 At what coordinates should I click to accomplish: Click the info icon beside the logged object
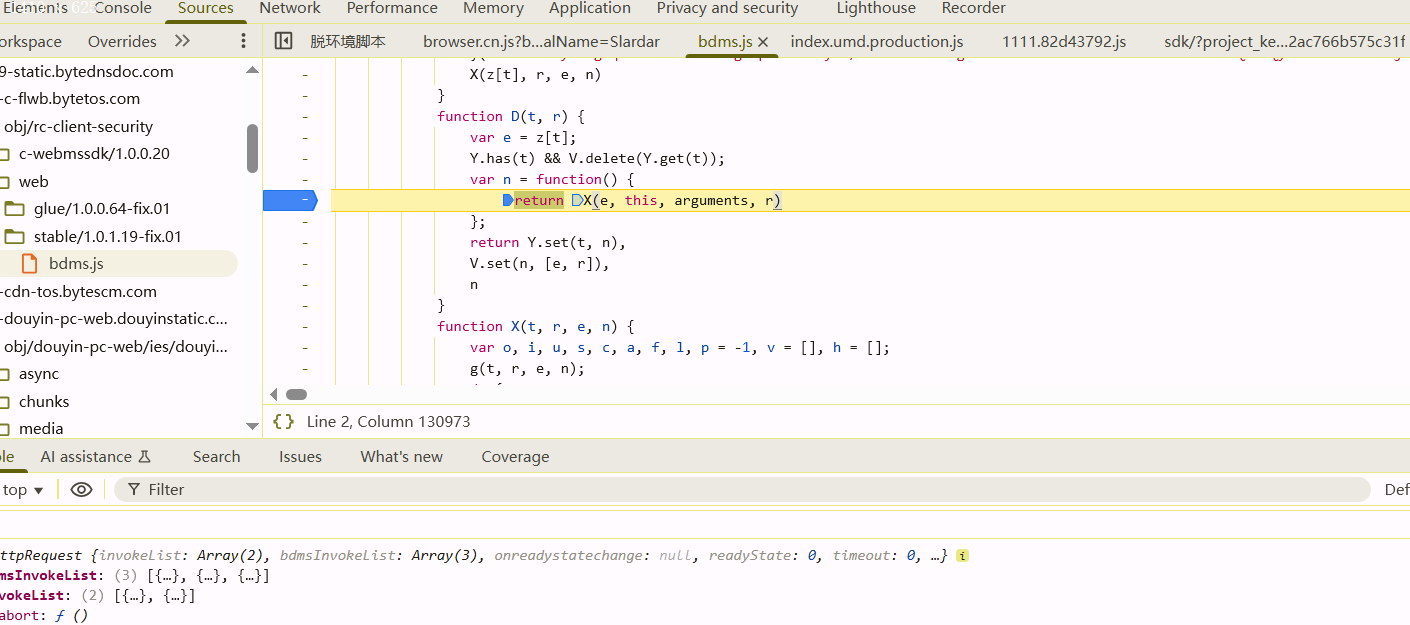click(x=962, y=556)
